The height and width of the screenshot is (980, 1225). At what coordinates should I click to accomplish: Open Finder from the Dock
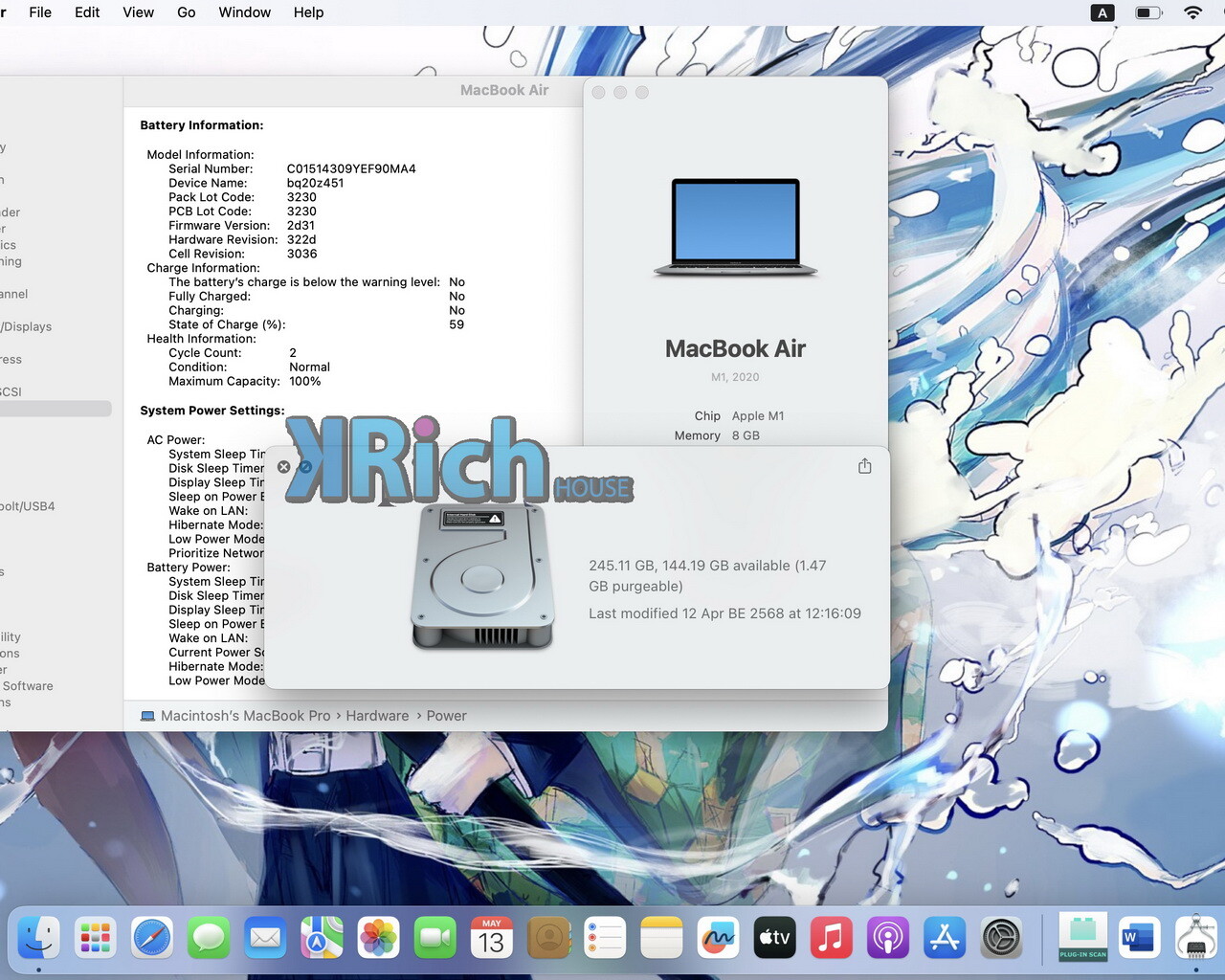(x=38, y=938)
